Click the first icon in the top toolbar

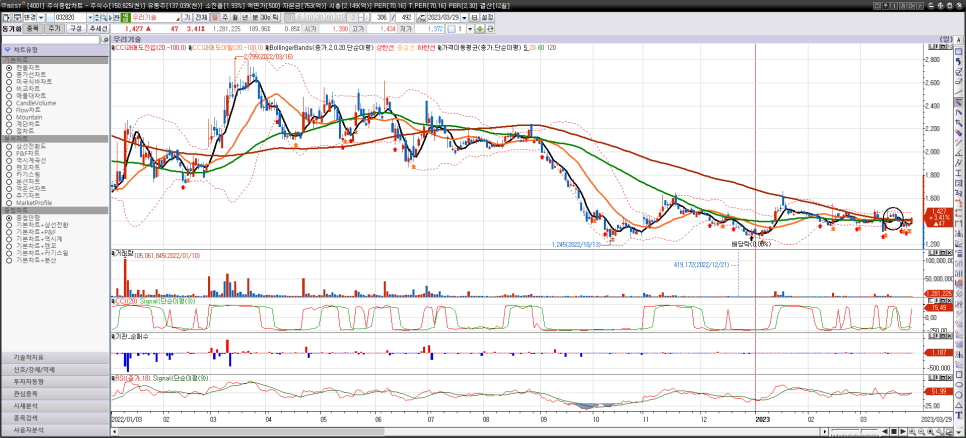tap(7, 18)
